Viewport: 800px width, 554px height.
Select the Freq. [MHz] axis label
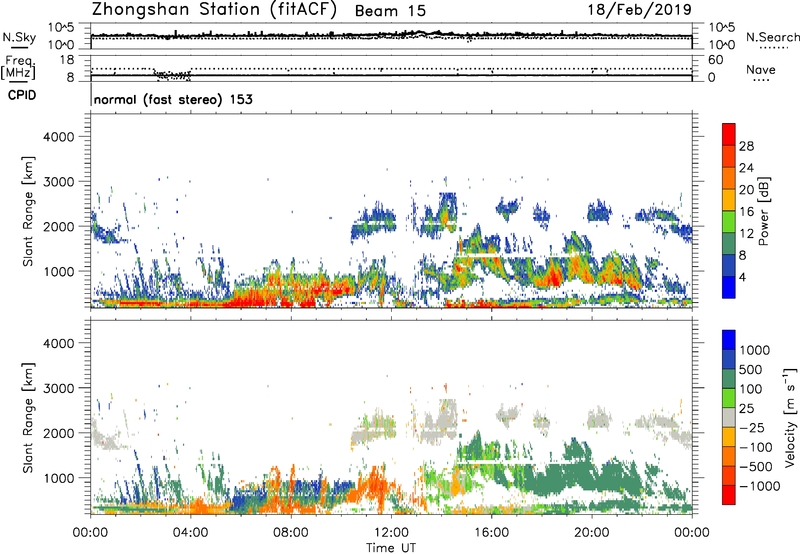[18, 67]
